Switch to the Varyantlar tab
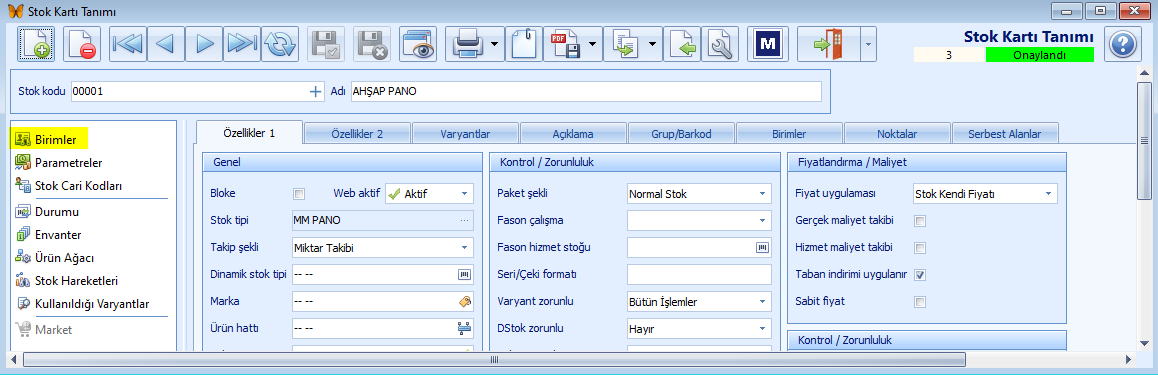Image resolution: width=1158 pixels, height=375 pixels. tap(465, 134)
